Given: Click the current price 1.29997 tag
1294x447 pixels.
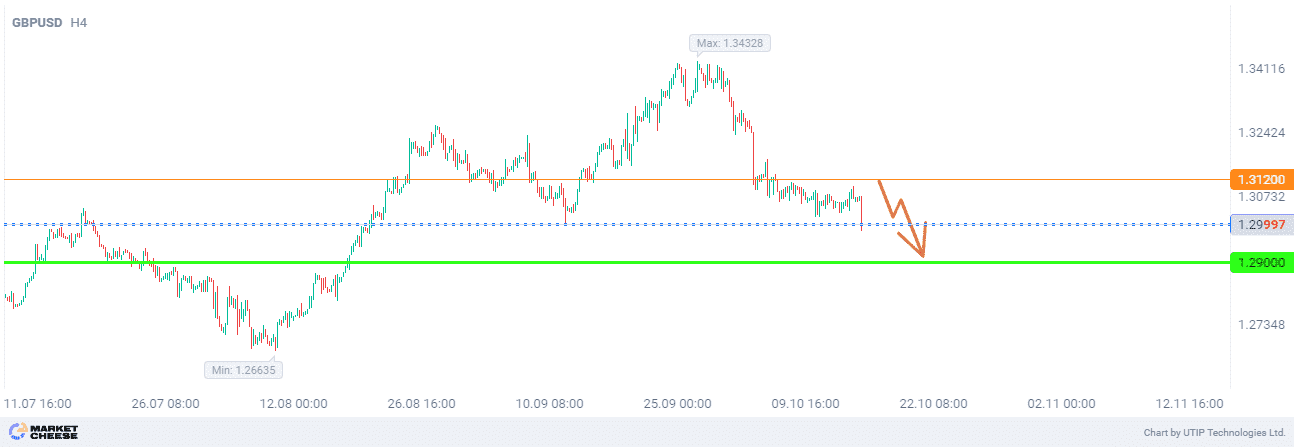Looking at the screenshot, I should coord(1262,224).
